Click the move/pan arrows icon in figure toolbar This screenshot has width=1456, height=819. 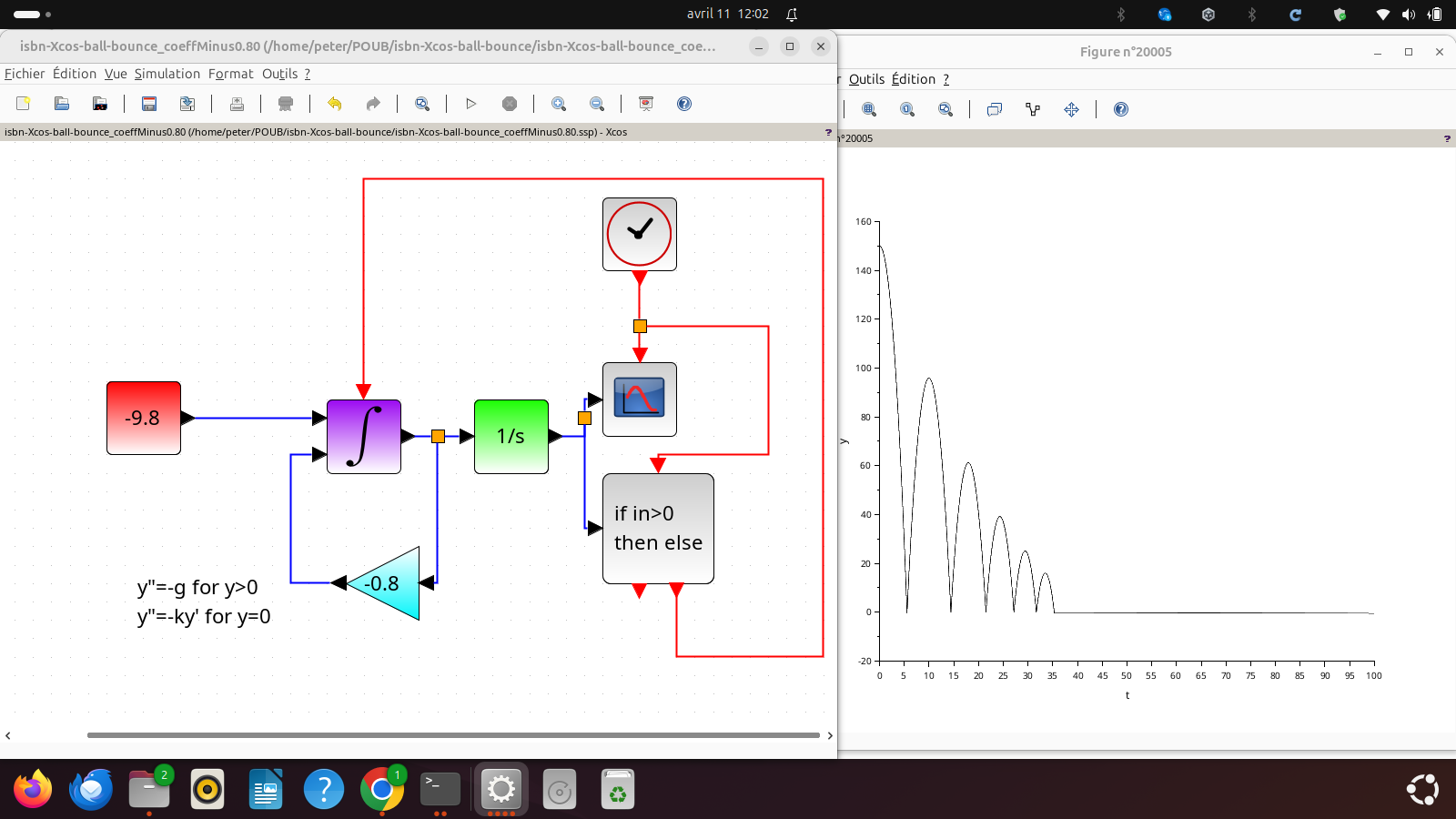1071,109
